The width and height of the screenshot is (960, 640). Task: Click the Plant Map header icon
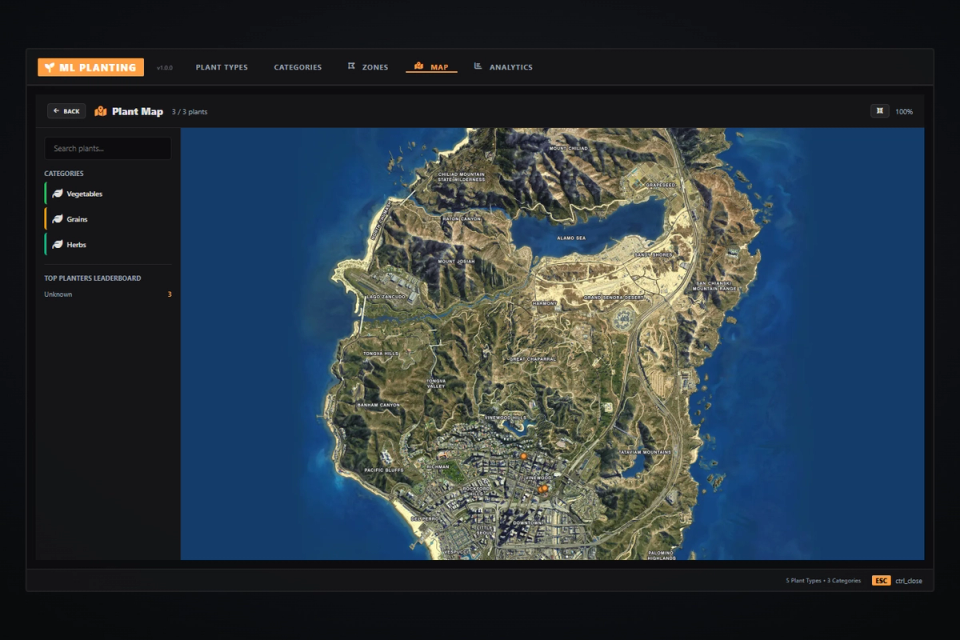[x=100, y=111]
